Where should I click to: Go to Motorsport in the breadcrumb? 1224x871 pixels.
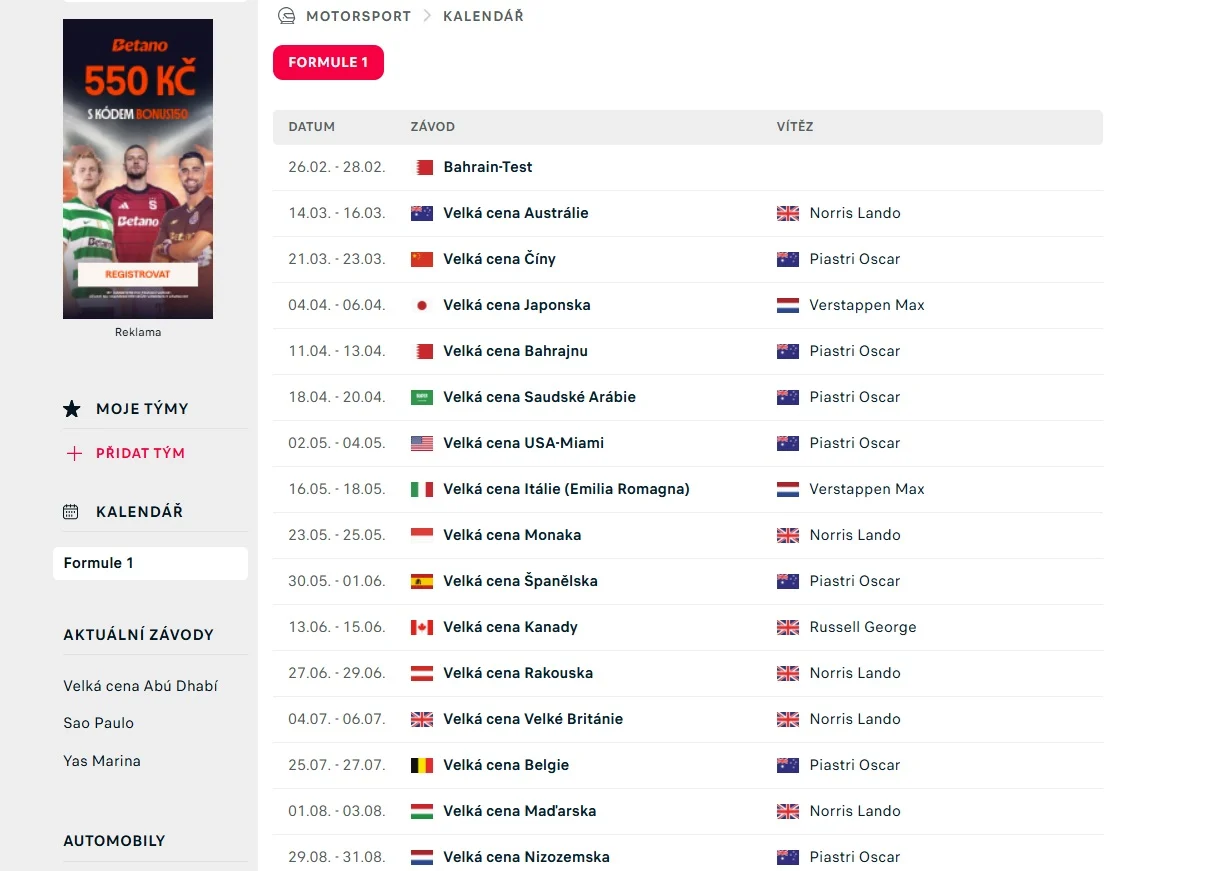pyautogui.click(x=358, y=16)
